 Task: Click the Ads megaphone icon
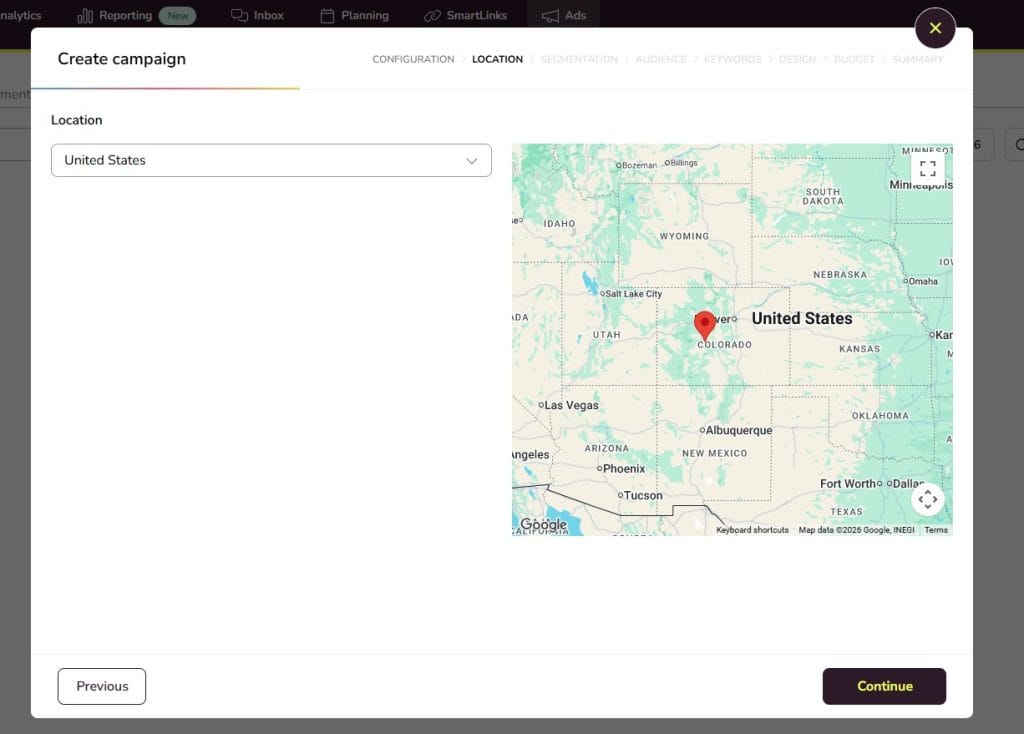coord(551,16)
